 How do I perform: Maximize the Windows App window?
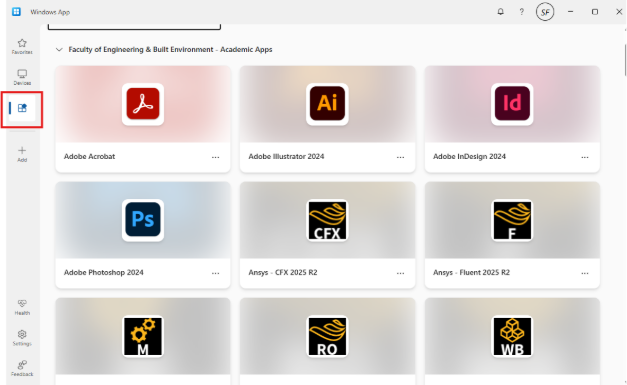pos(595,12)
